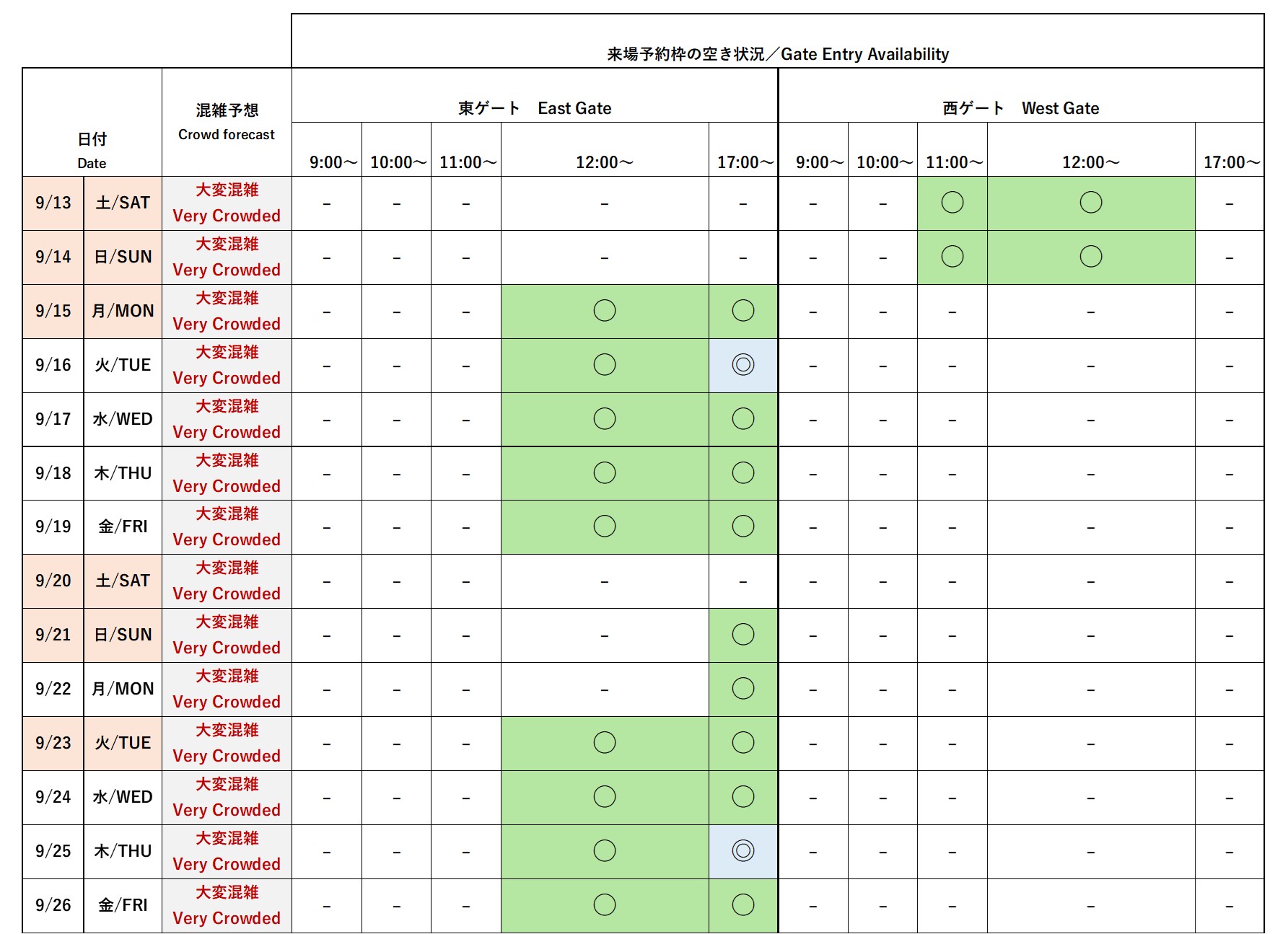Click the ○ mark for 9/22 at 17:00
The image size is (1288, 934).
click(742, 689)
